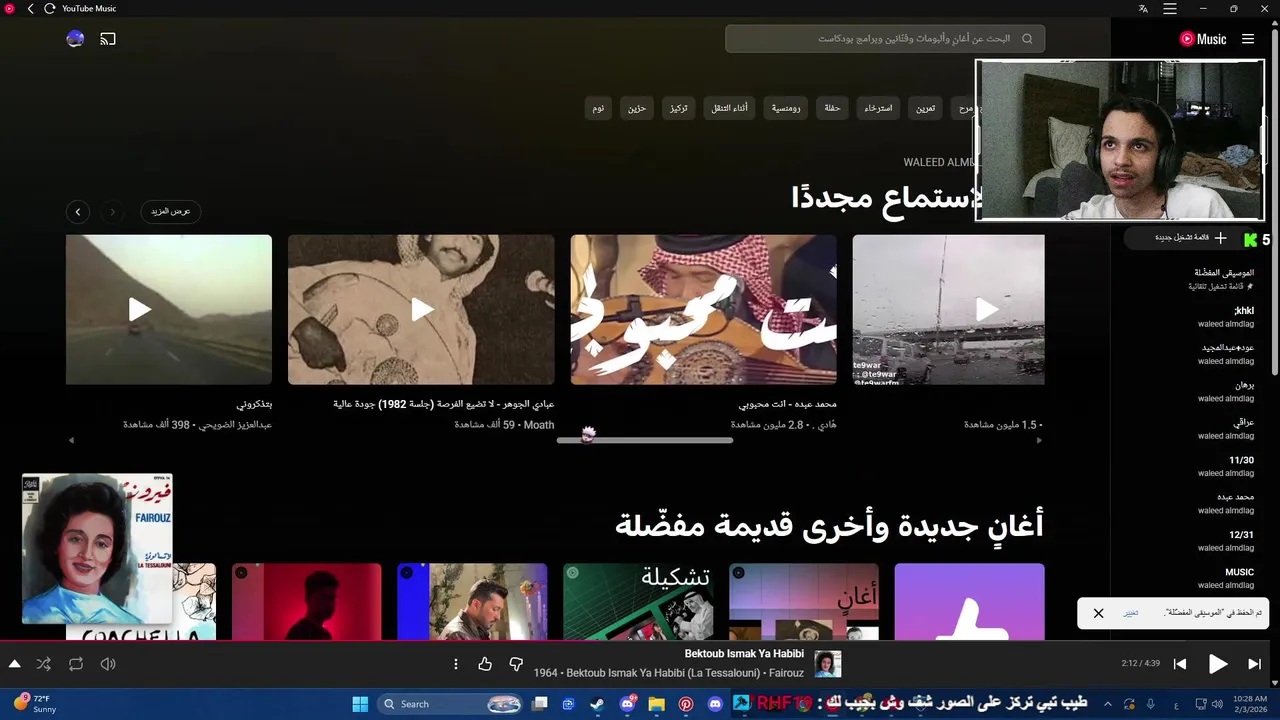Click the small album thumbnail in the player bar

pos(828,664)
